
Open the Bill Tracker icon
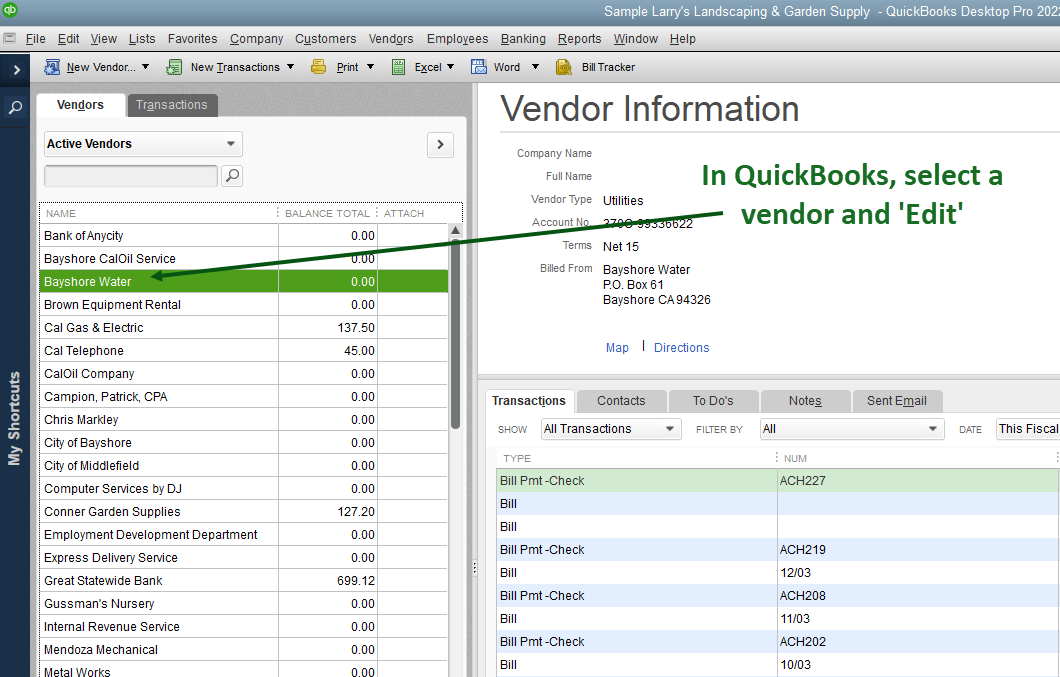click(564, 67)
